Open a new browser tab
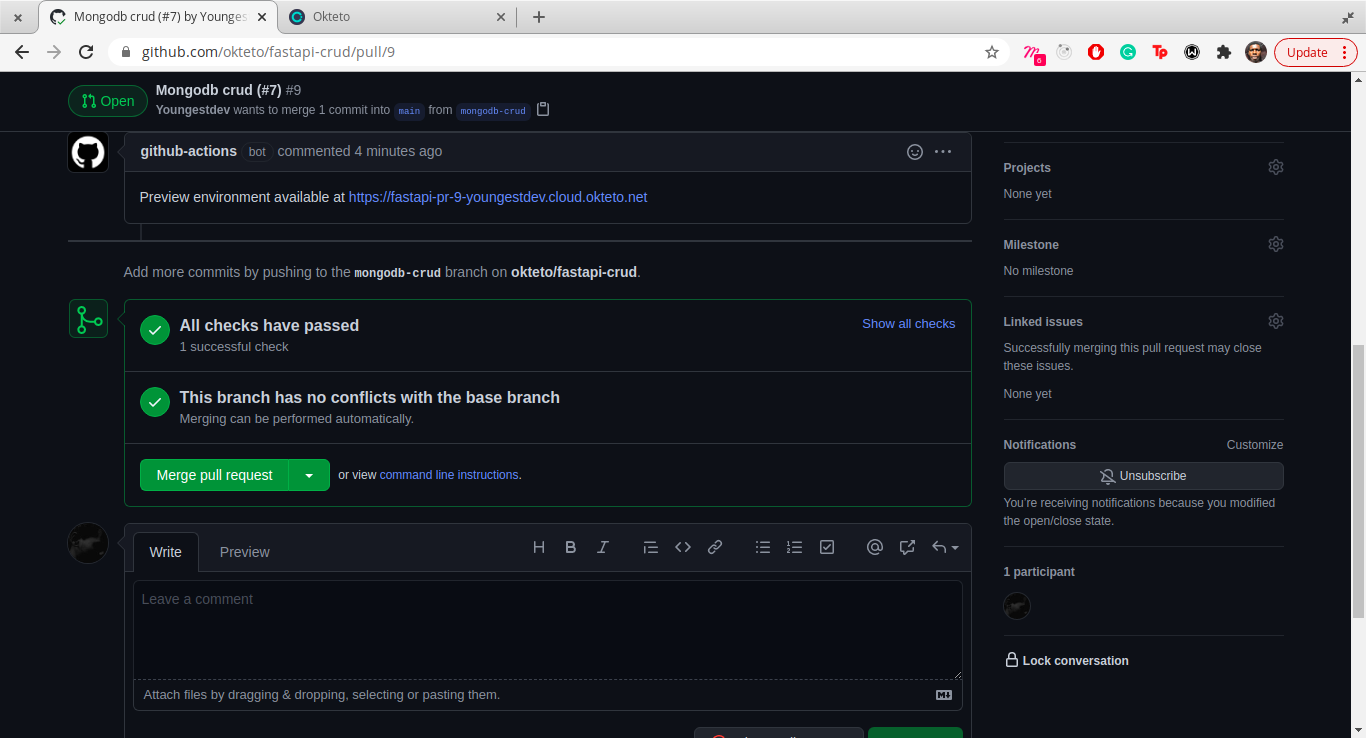This screenshot has width=1366, height=738. (539, 17)
